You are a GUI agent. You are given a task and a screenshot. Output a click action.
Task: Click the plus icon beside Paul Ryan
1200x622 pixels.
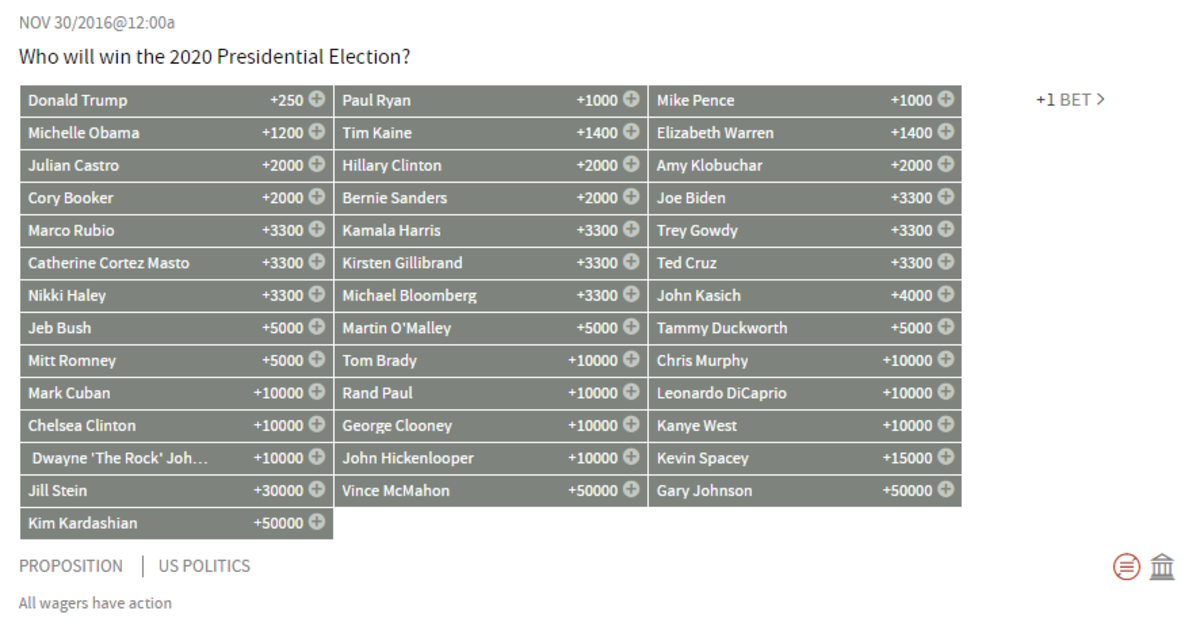coord(631,100)
